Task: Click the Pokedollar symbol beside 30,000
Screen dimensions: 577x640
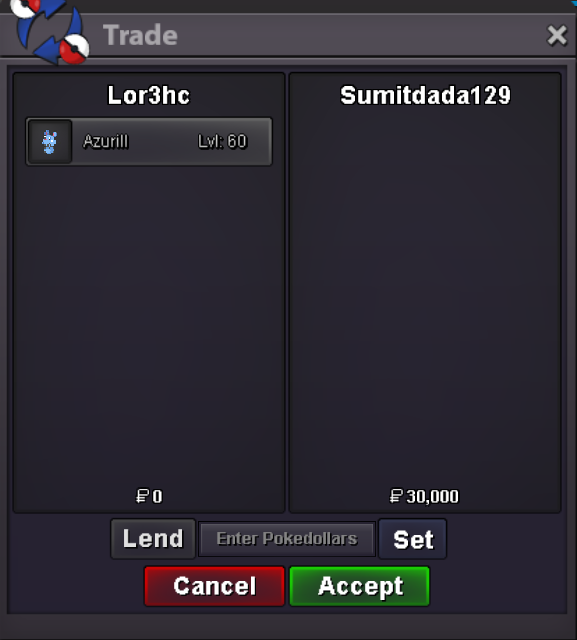Action: 396,496
